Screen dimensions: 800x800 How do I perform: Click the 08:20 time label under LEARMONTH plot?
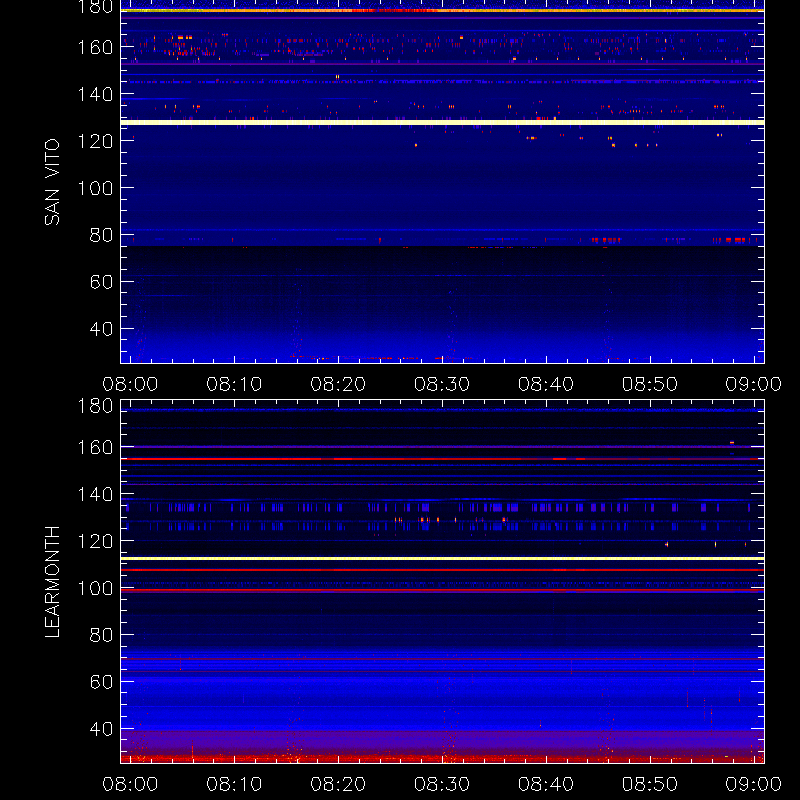coord(338,784)
